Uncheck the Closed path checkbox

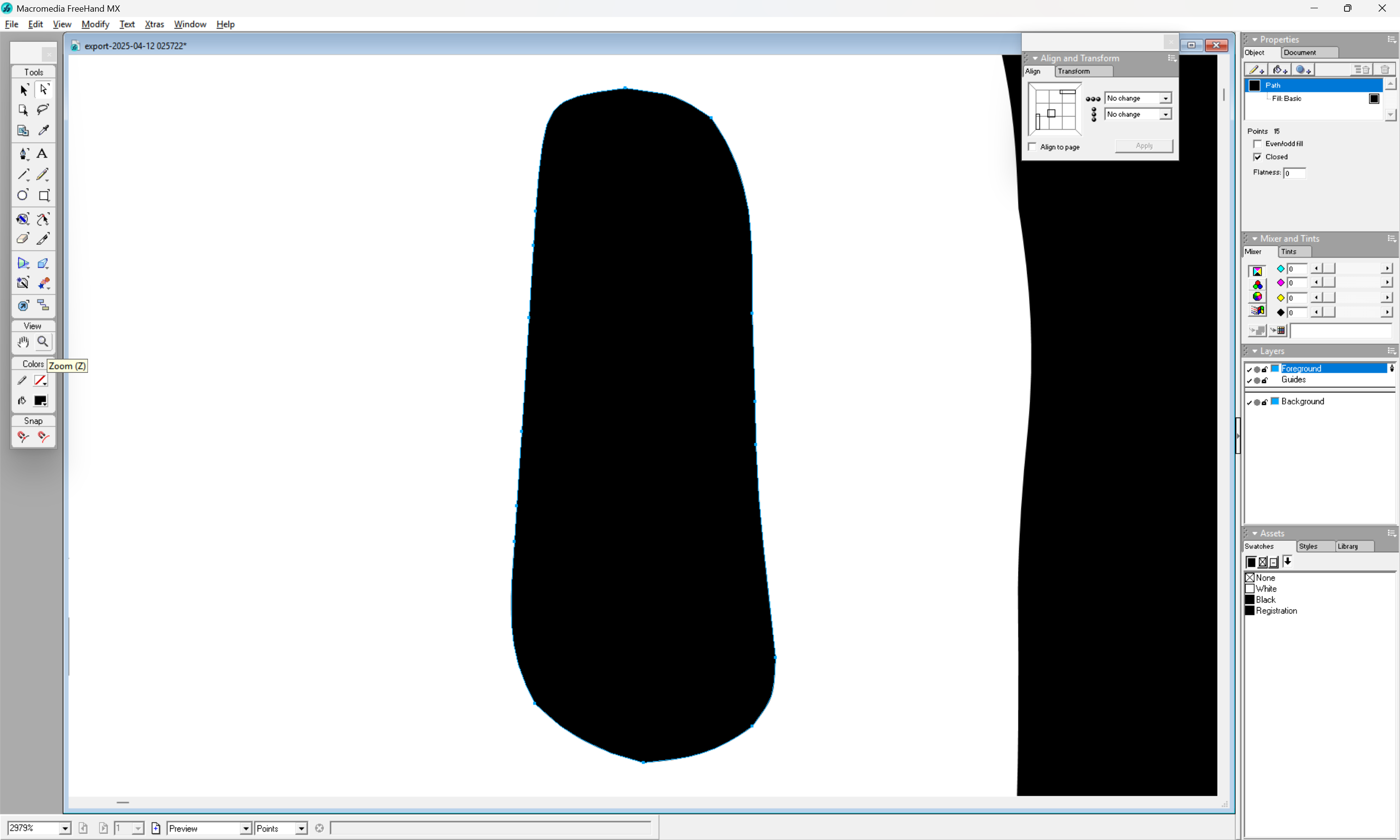1258,157
